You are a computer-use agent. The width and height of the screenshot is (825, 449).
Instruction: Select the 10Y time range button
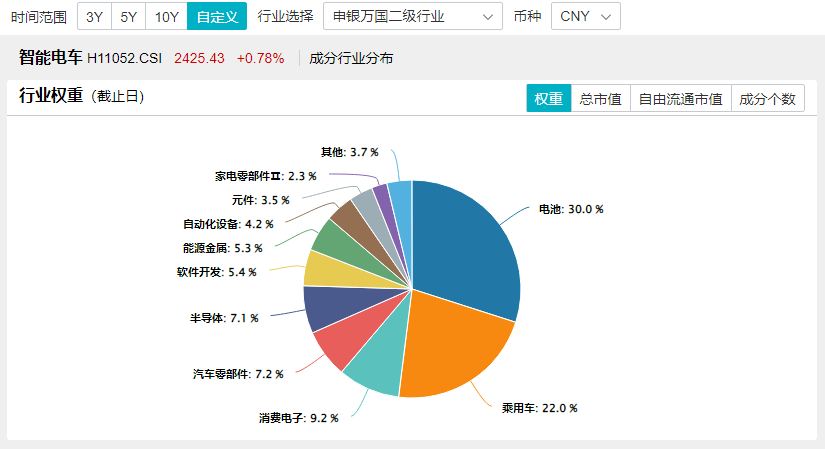(166, 16)
